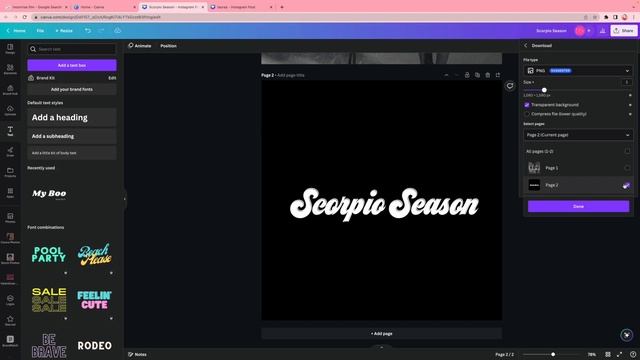Enable Compress file (lower quality) checkbox
Viewport: 640px width, 360px height.
pos(527,114)
